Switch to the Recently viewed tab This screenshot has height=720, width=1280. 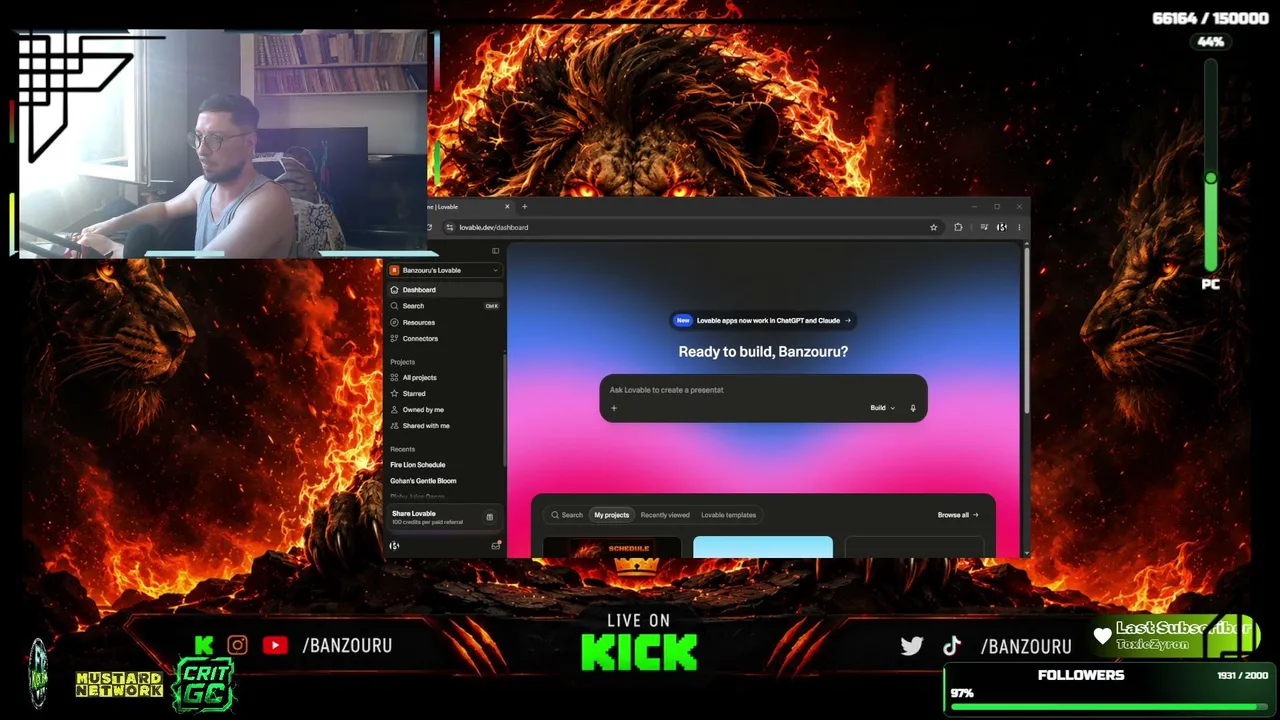(x=665, y=515)
